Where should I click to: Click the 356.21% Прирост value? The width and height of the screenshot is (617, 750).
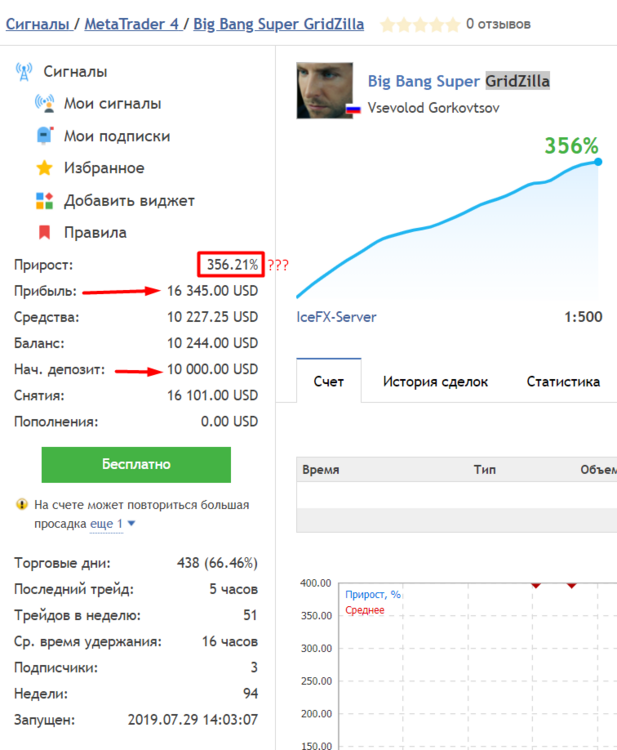[x=232, y=265]
